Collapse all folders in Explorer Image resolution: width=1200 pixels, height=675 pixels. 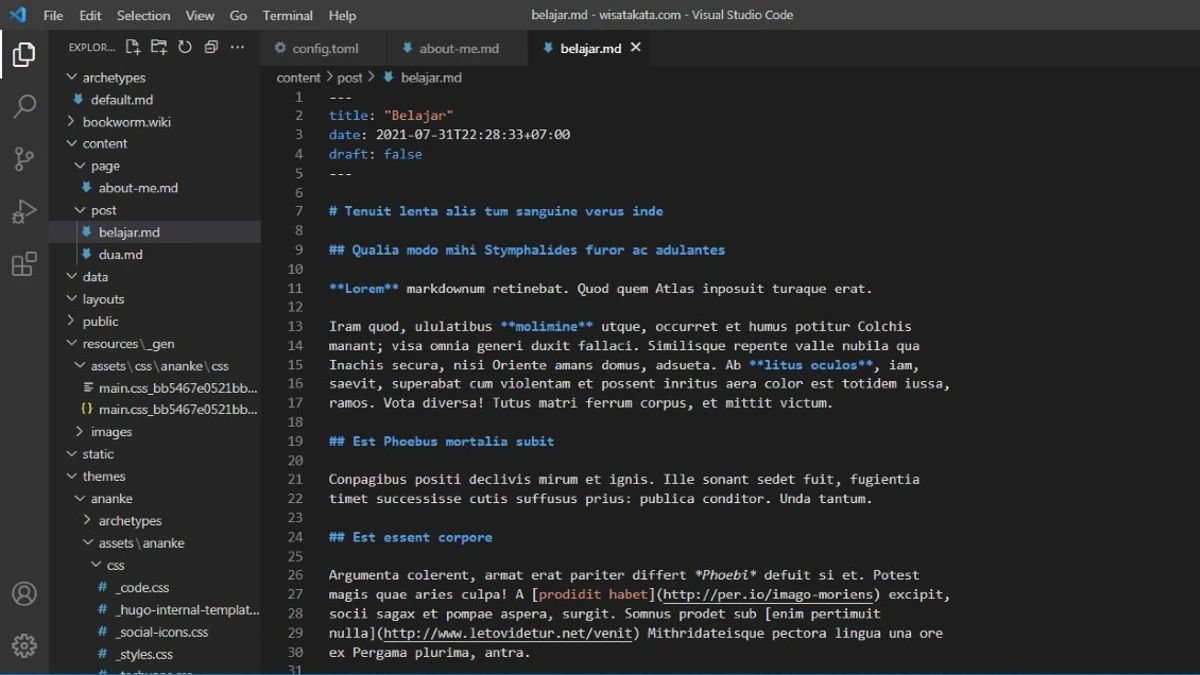211,47
